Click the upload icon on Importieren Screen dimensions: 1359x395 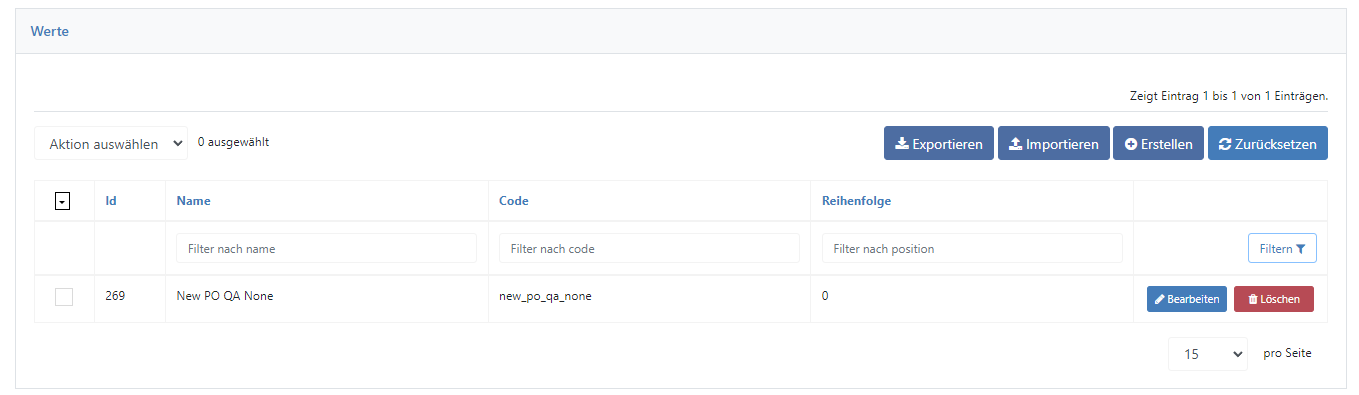[1015, 144]
